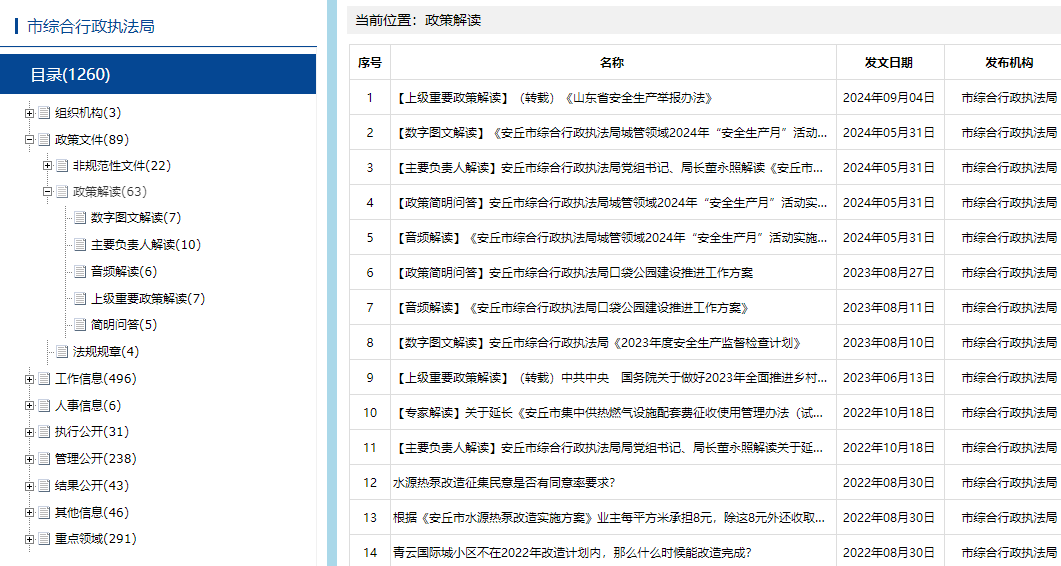Click document icon beside 执行公开(31)

pyautogui.click(x=44, y=431)
